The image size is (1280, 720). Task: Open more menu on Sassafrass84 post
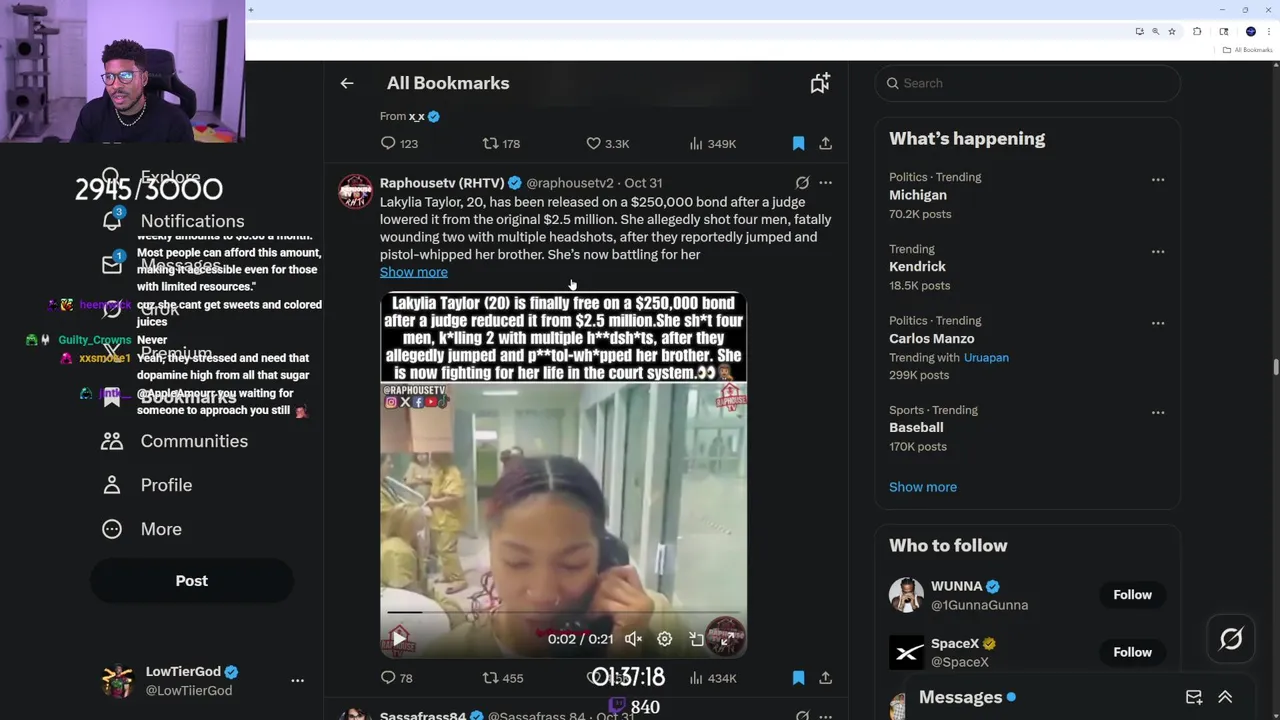(x=825, y=715)
